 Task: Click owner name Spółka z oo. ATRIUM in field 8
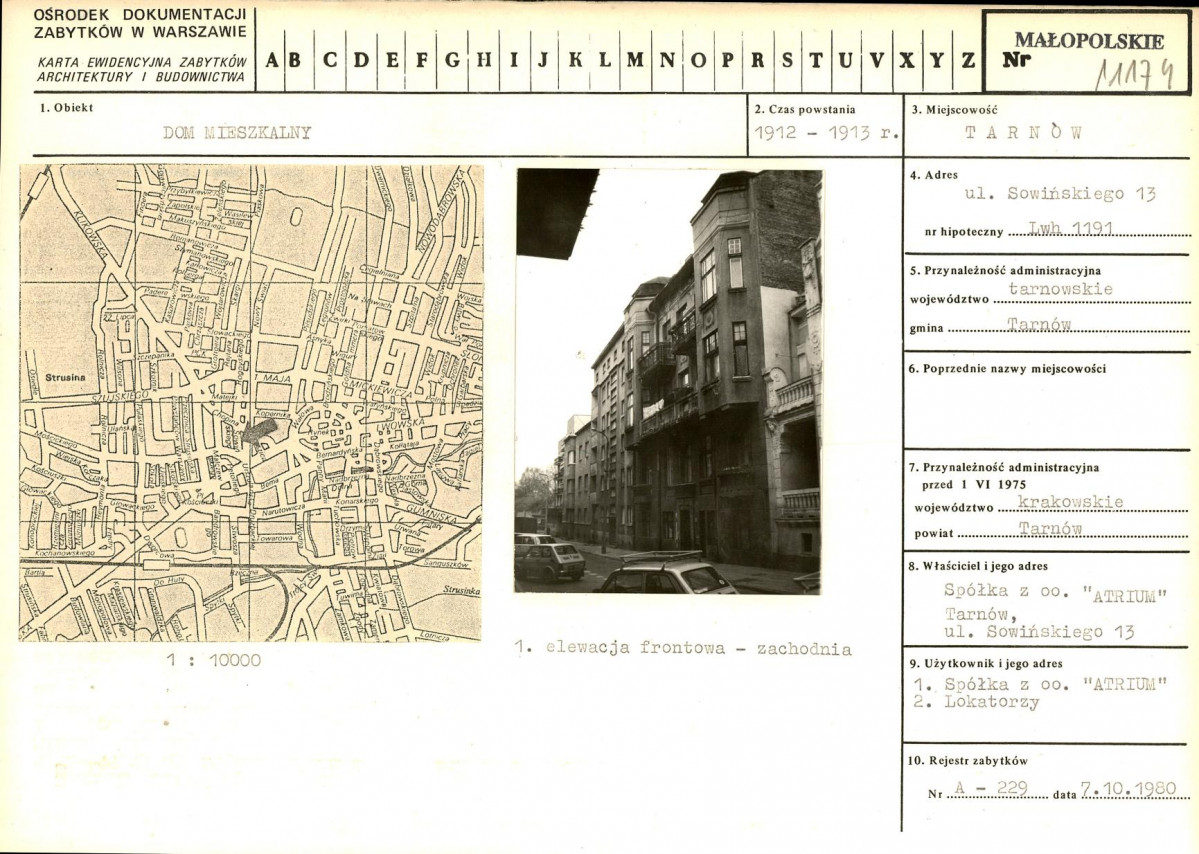1056,593
